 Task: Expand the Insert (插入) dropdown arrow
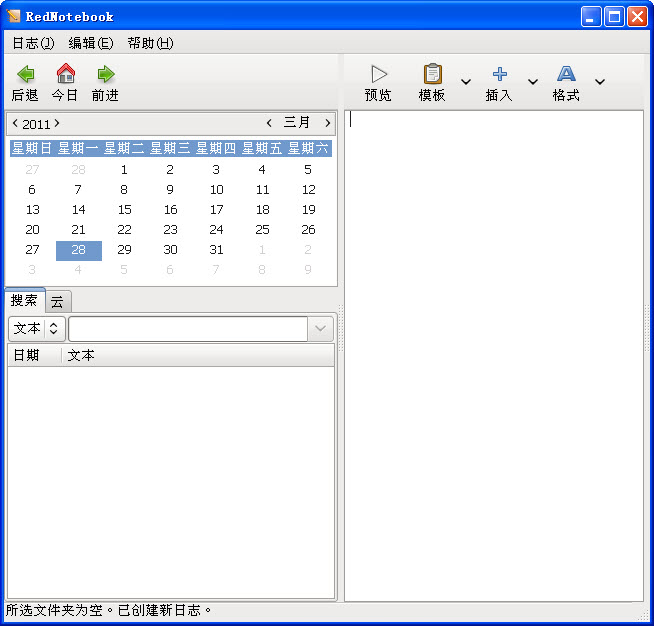533,82
